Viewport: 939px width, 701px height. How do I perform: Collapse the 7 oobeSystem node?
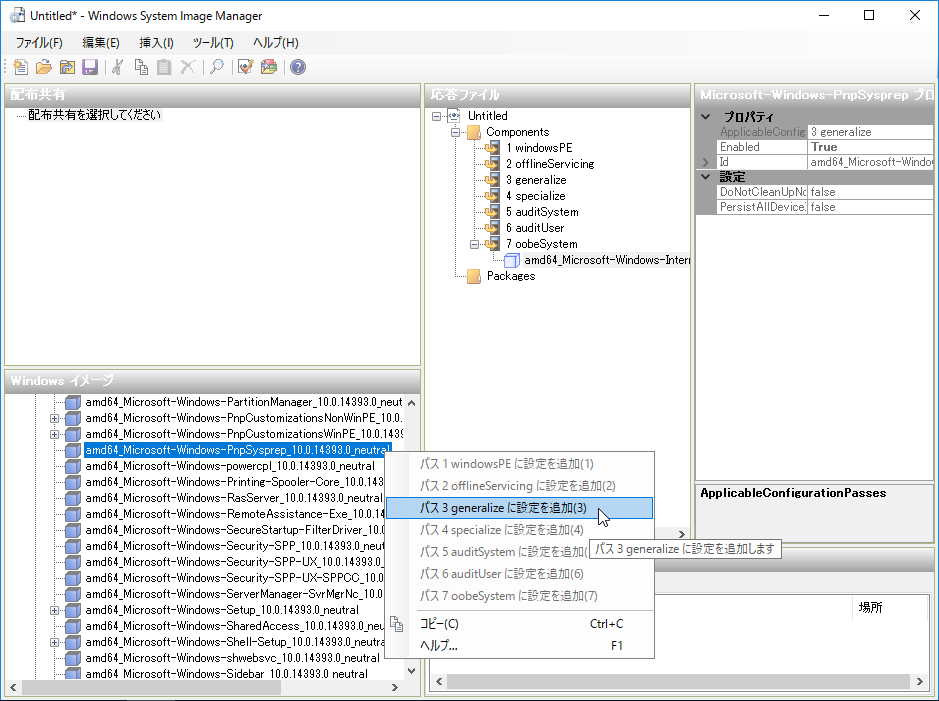(475, 244)
